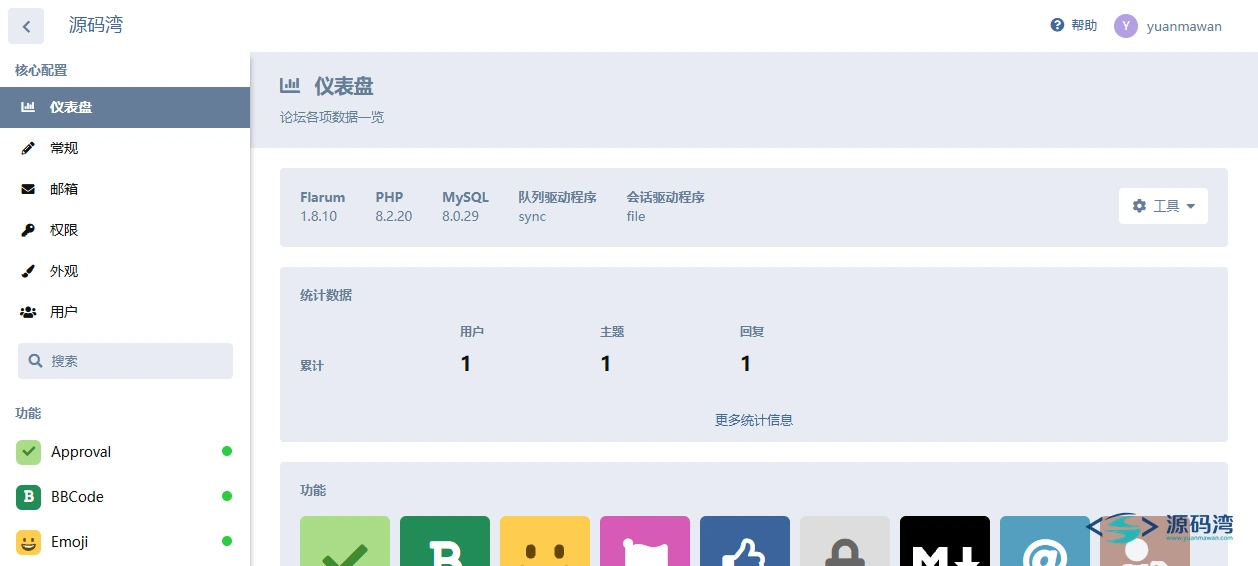Open the Approval extension in sidebar
The image size is (1258, 566).
[125, 452]
